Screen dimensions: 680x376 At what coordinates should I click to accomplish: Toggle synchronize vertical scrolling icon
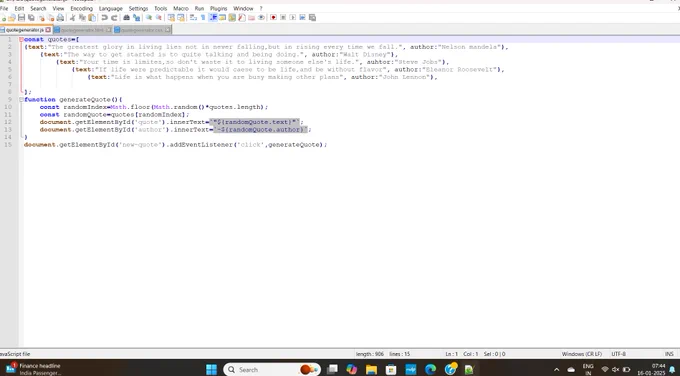pyautogui.click(x=171, y=17)
